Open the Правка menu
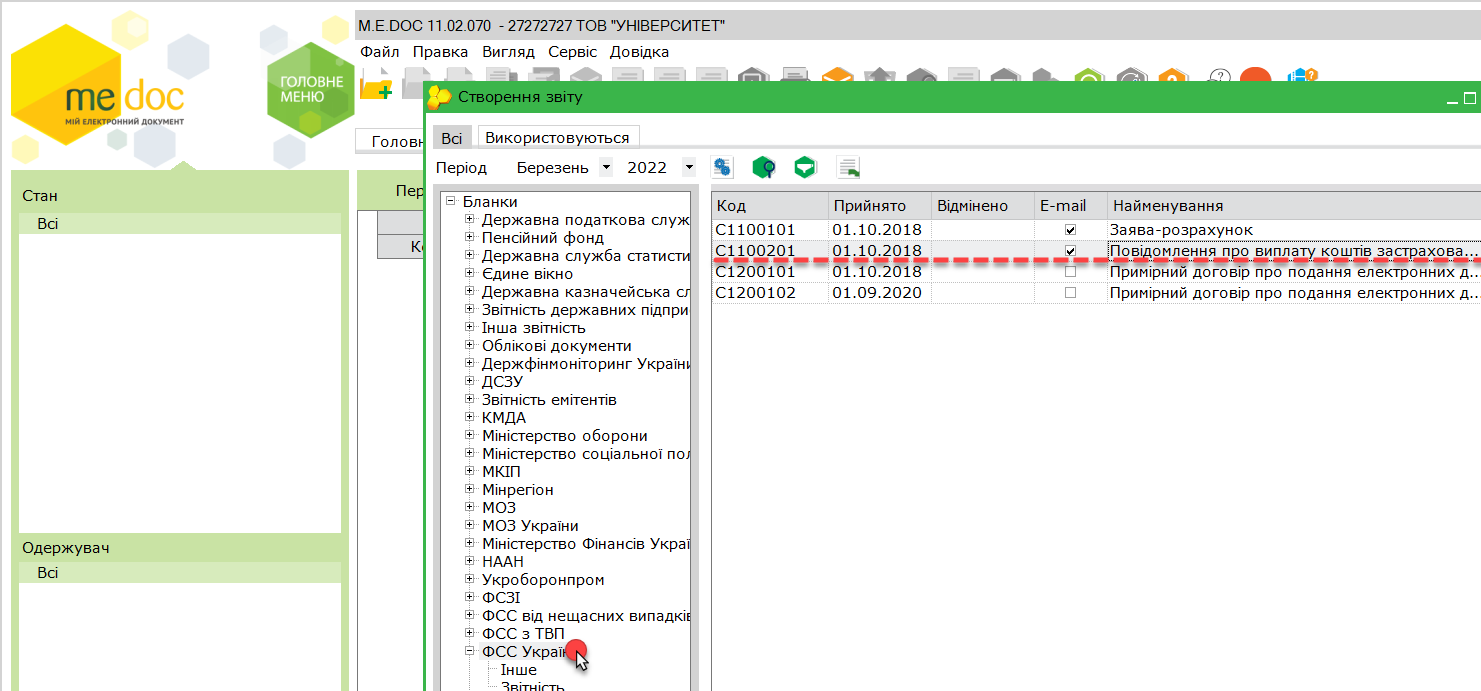 click(x=440, y=52)
